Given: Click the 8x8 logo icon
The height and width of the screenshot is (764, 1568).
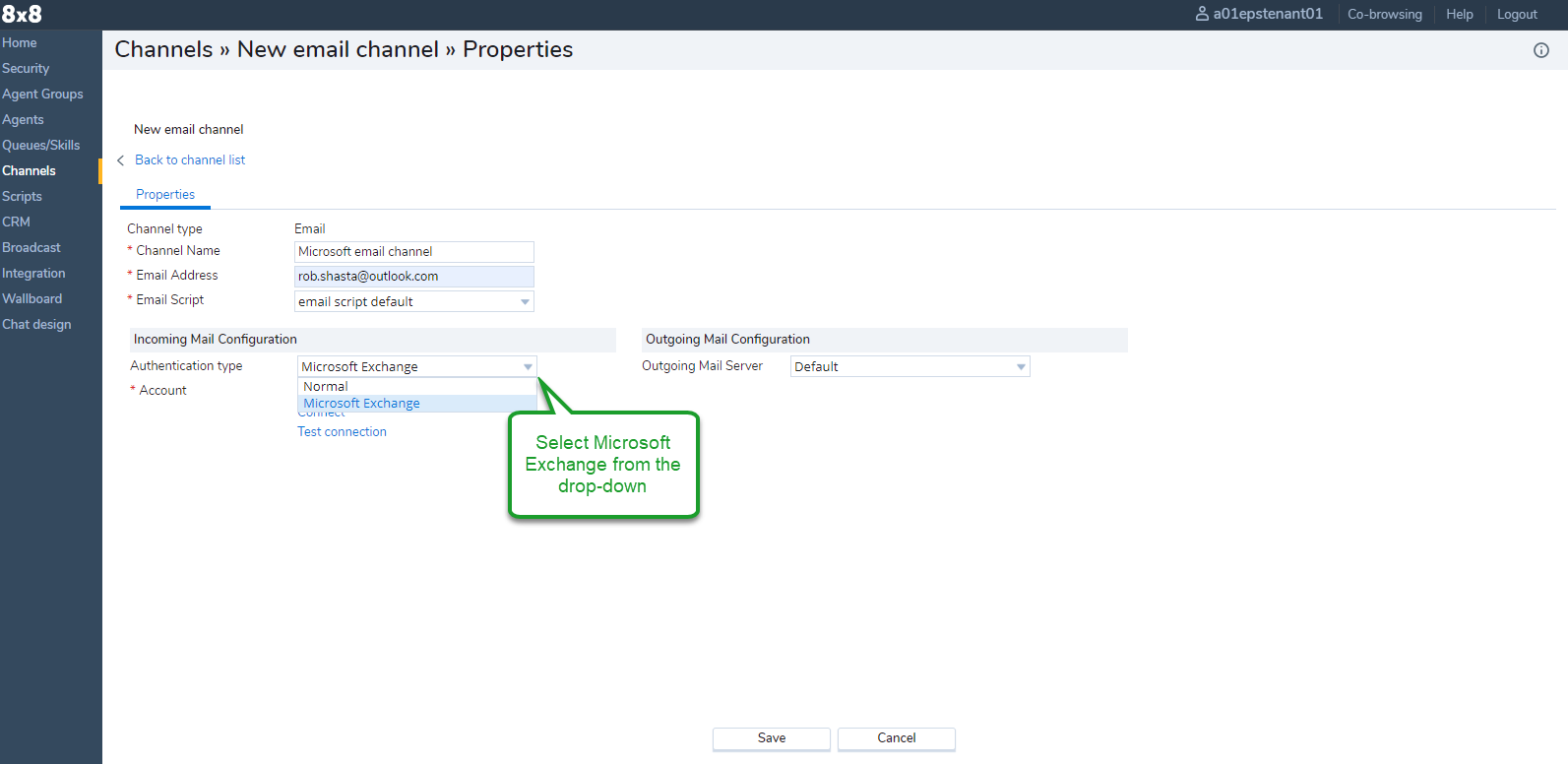Looking at the screenshot, I should coord(22,14).
